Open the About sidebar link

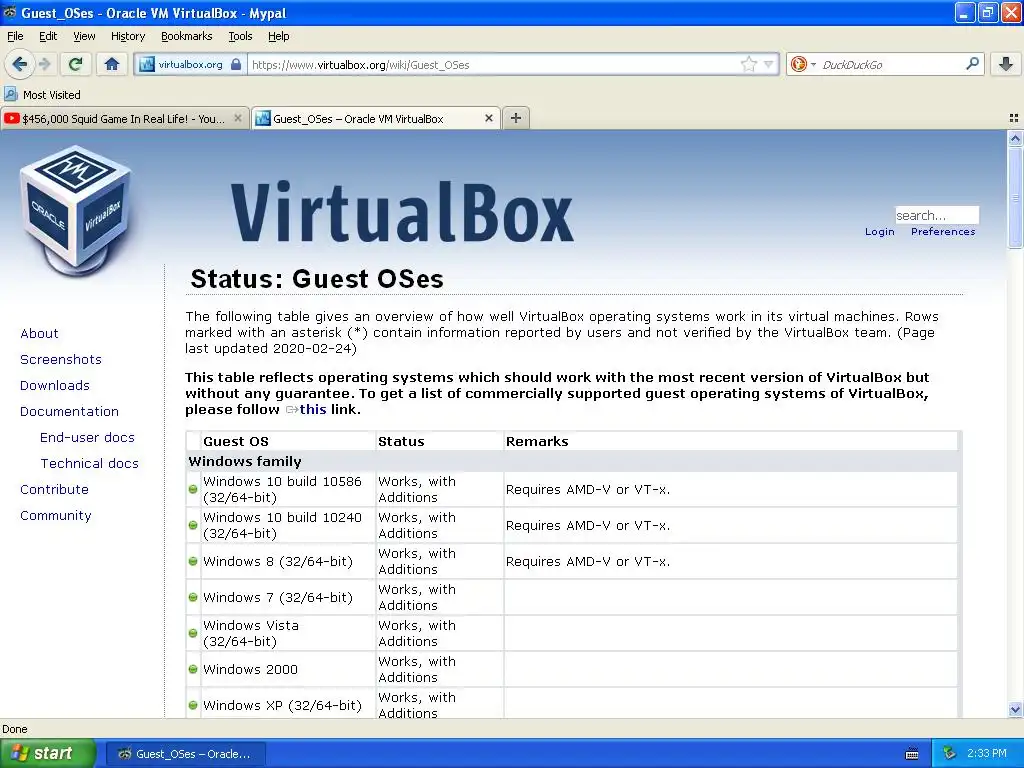pos(39,333)
